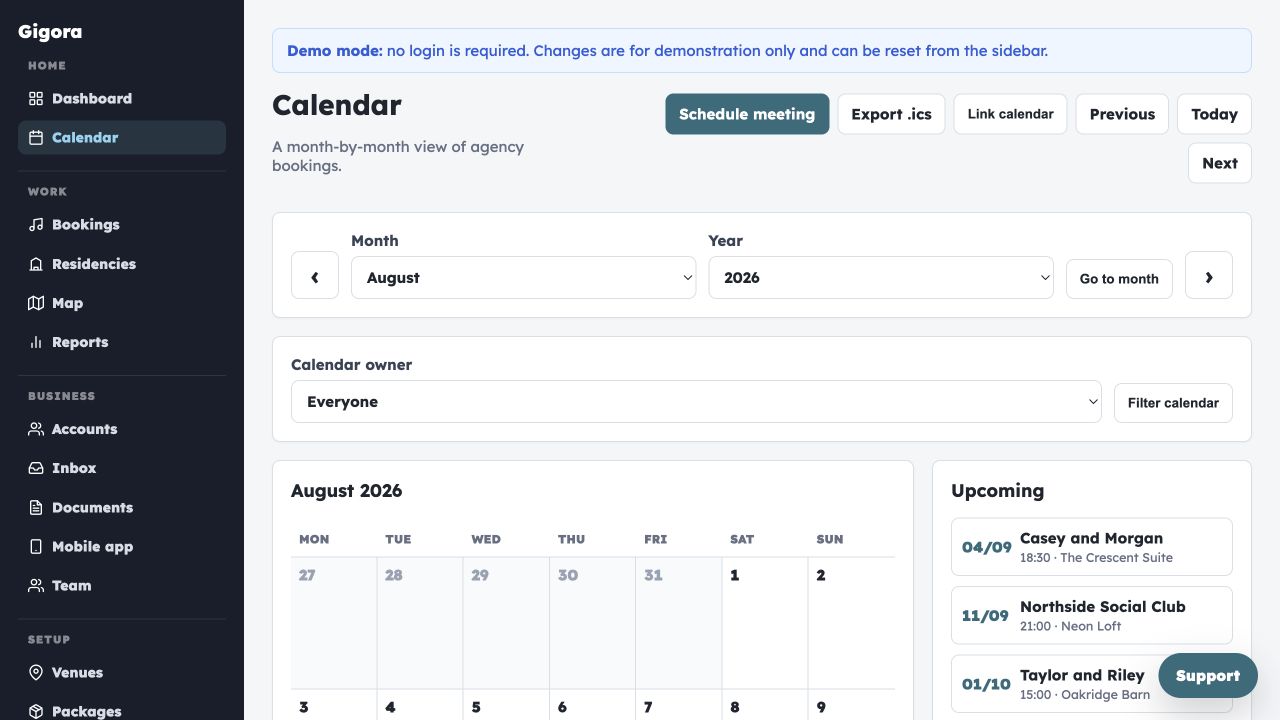The height and width of the screenshot is (720, 1280).
Task: Open the Northside Social Club booking
Action: click(1092, 615)
